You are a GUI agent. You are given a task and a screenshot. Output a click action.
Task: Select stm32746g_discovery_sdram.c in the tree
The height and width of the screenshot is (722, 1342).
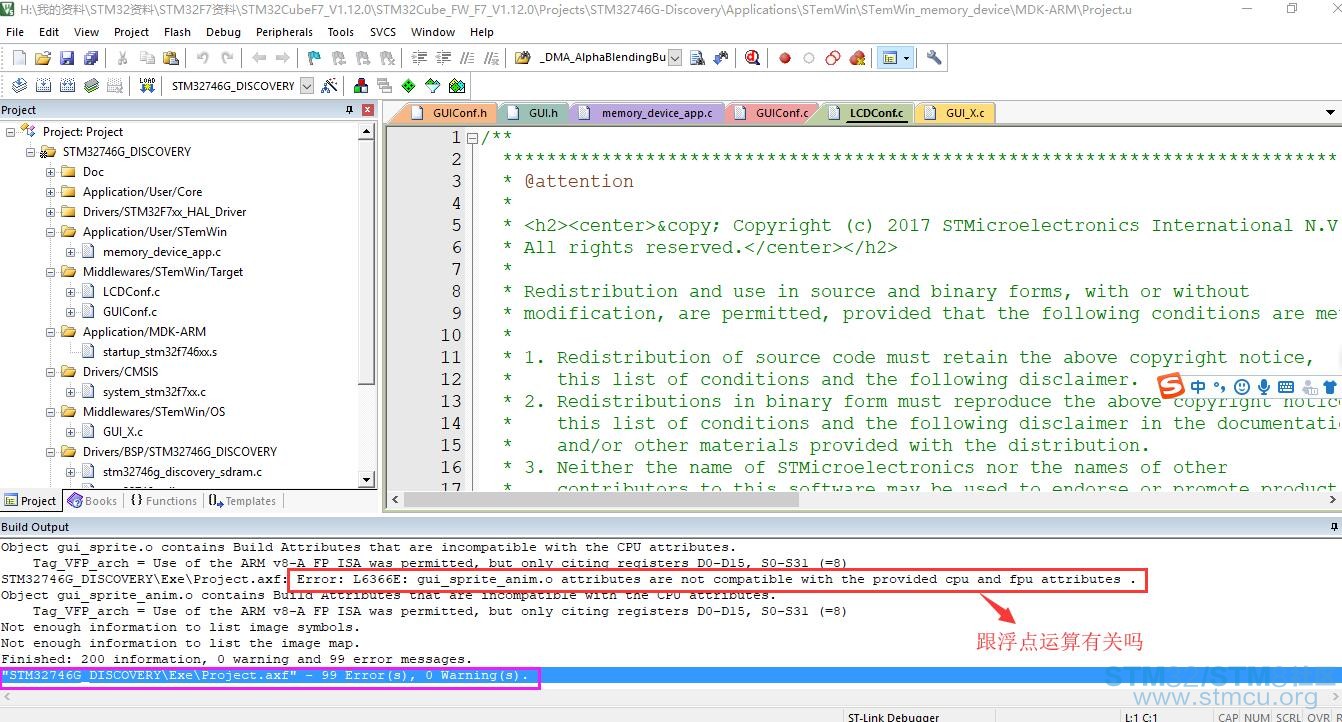(182, 472)
